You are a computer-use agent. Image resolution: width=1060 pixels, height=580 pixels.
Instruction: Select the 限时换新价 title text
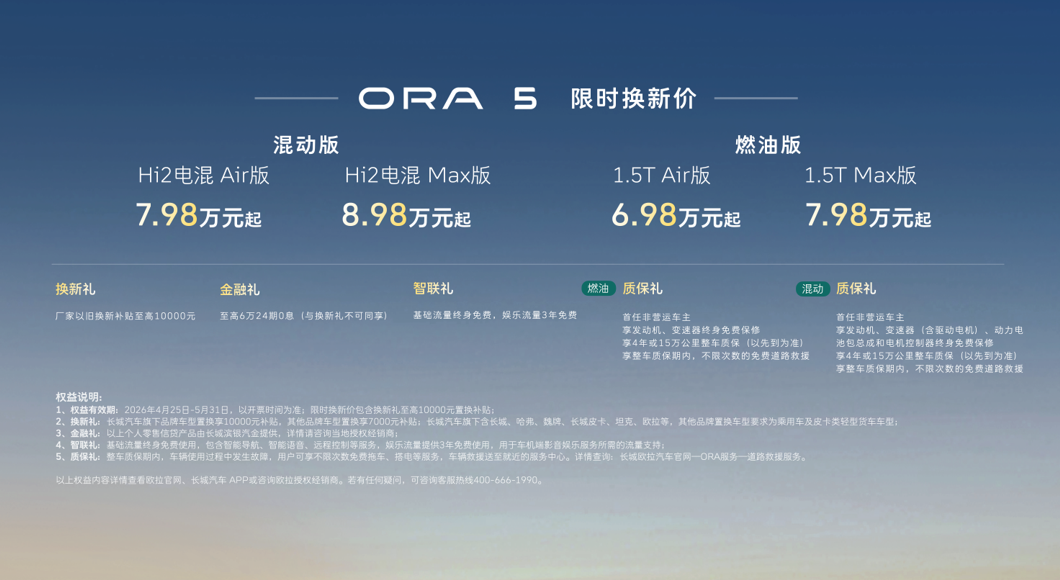coord(633,98)
